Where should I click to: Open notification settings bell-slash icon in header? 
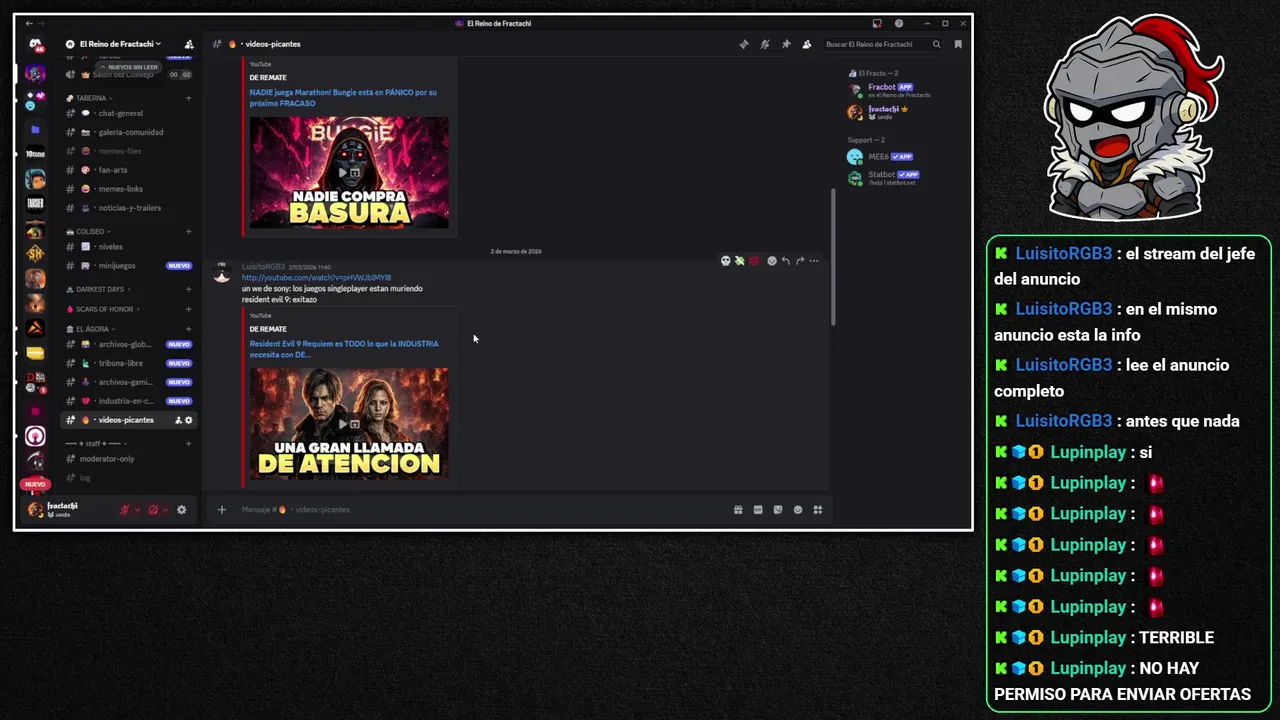765,44
